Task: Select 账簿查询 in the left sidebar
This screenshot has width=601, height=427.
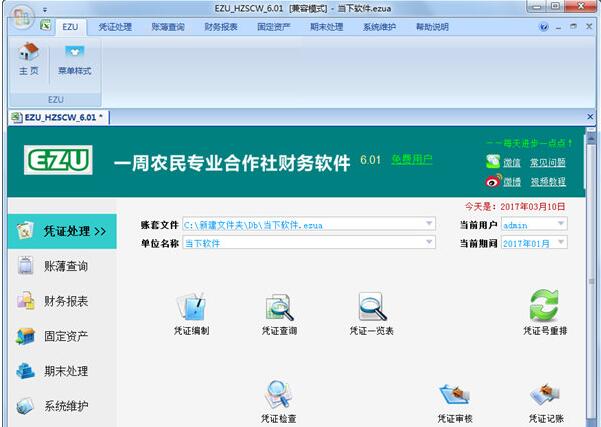Action: click(62, 266)
